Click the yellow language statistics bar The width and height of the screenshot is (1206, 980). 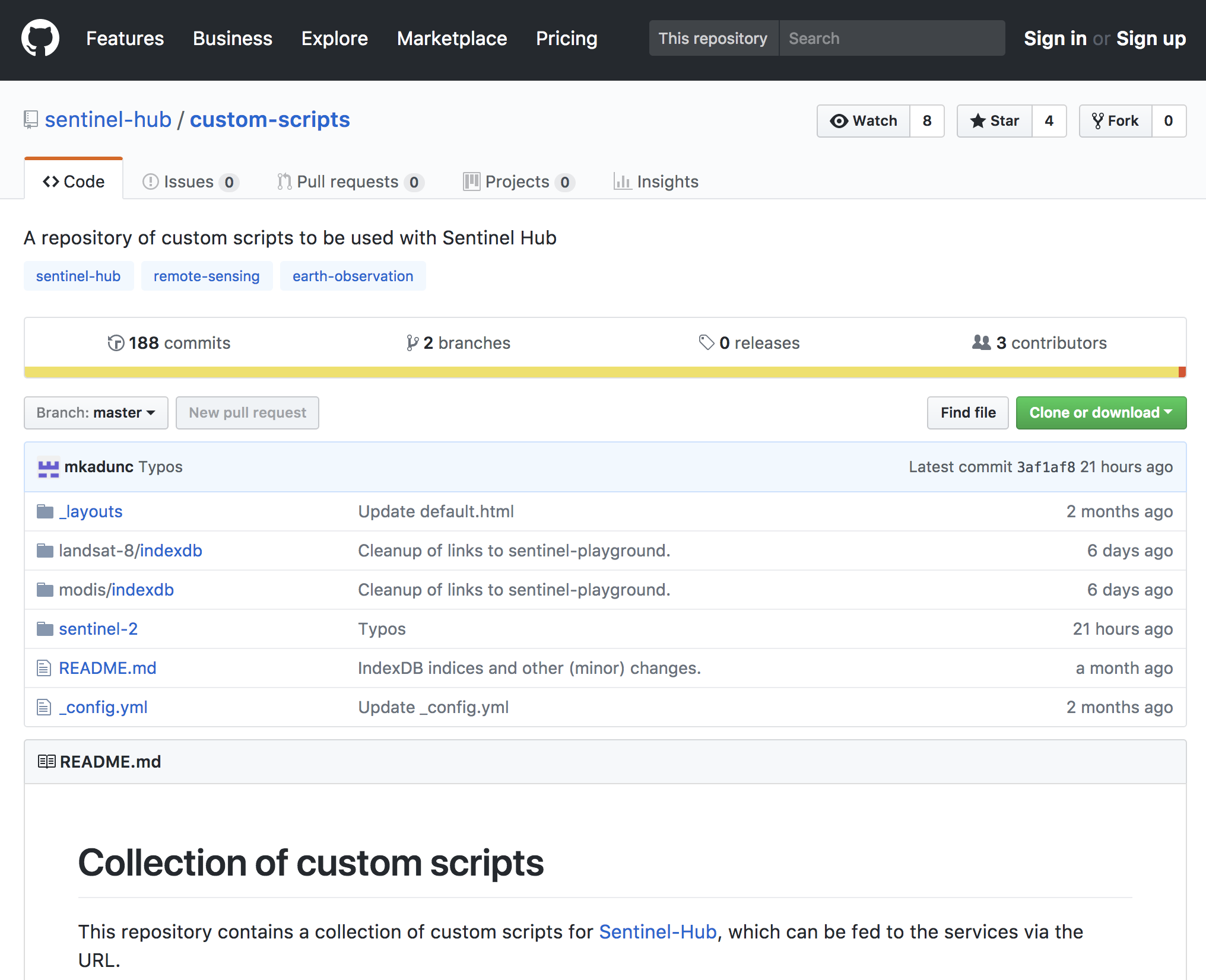click(594, 372)
